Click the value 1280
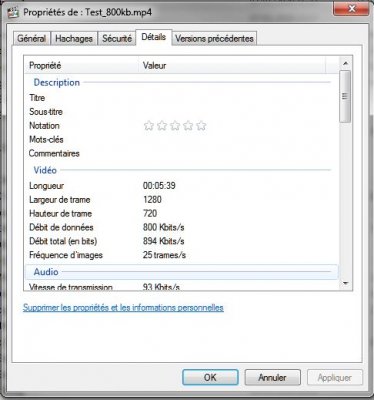 click(x=152, y=200)
